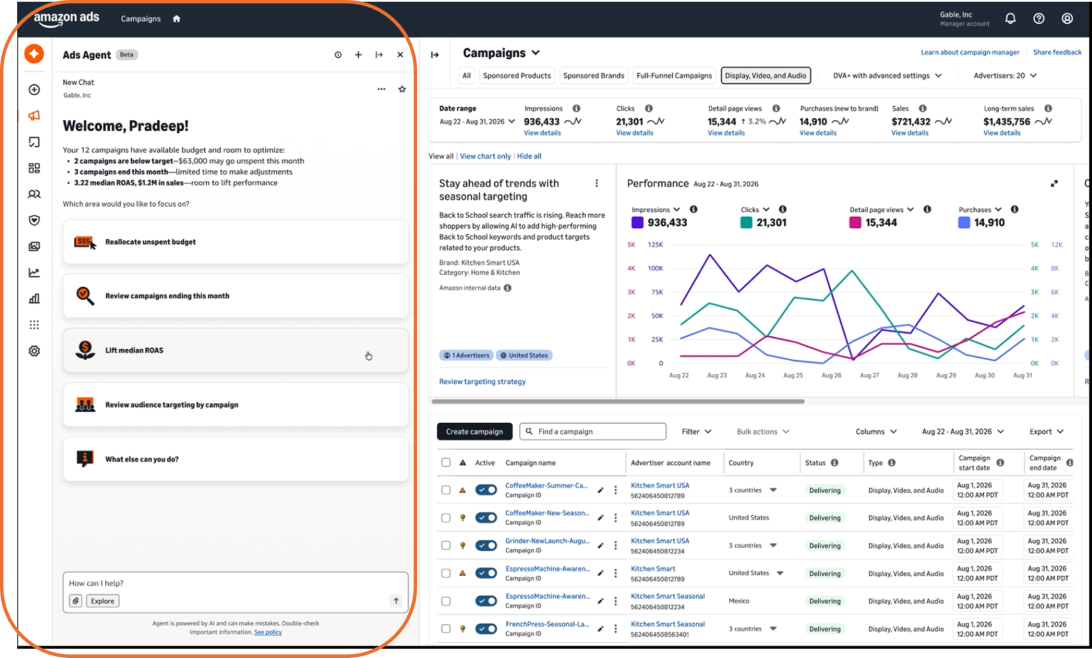Toggle FrenchPress-Seasonal campaign active switch
The image size is (1092, 658).
click(x=486, y=629)
